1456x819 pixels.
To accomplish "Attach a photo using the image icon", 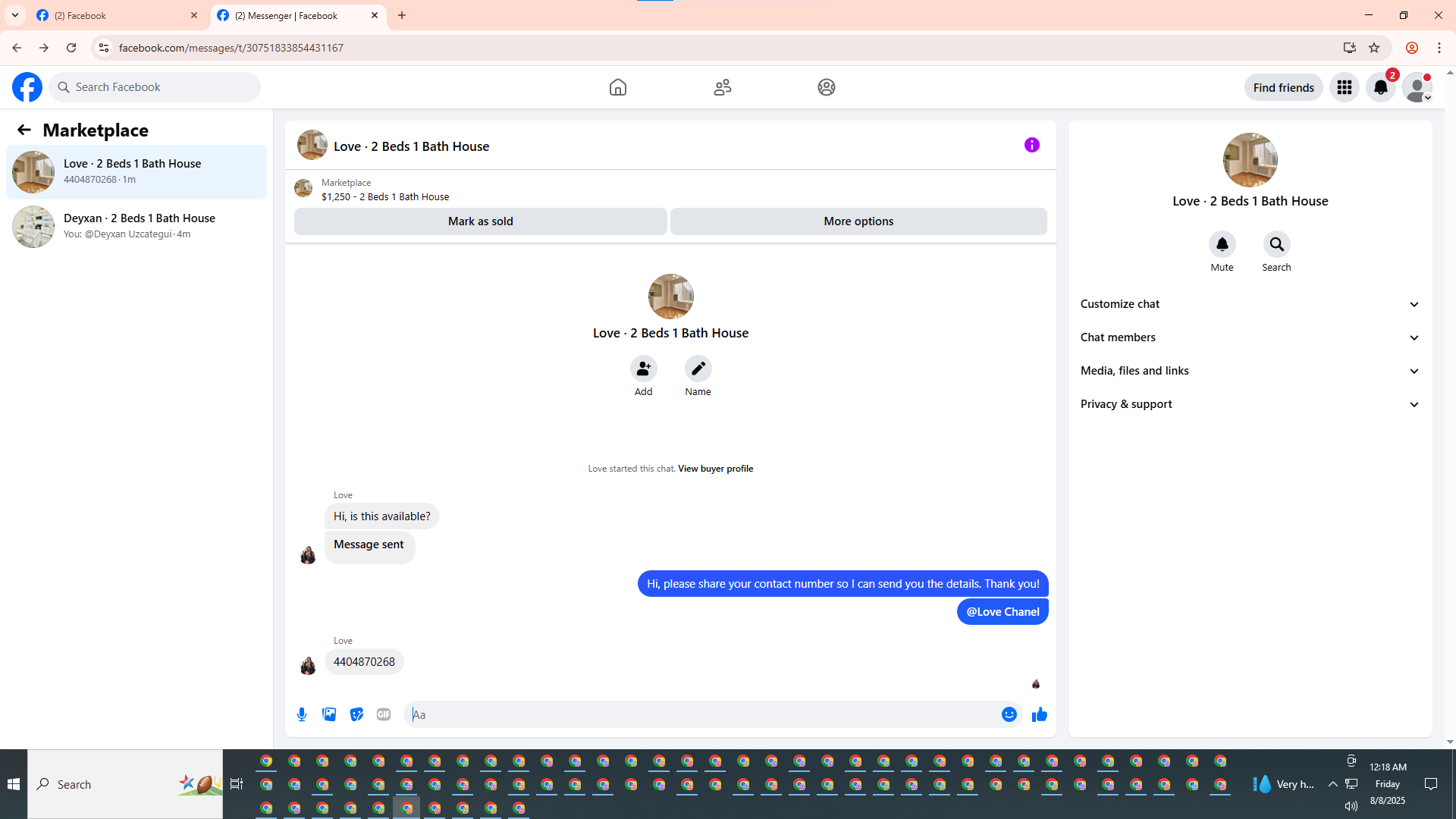I will coord(329,714).
